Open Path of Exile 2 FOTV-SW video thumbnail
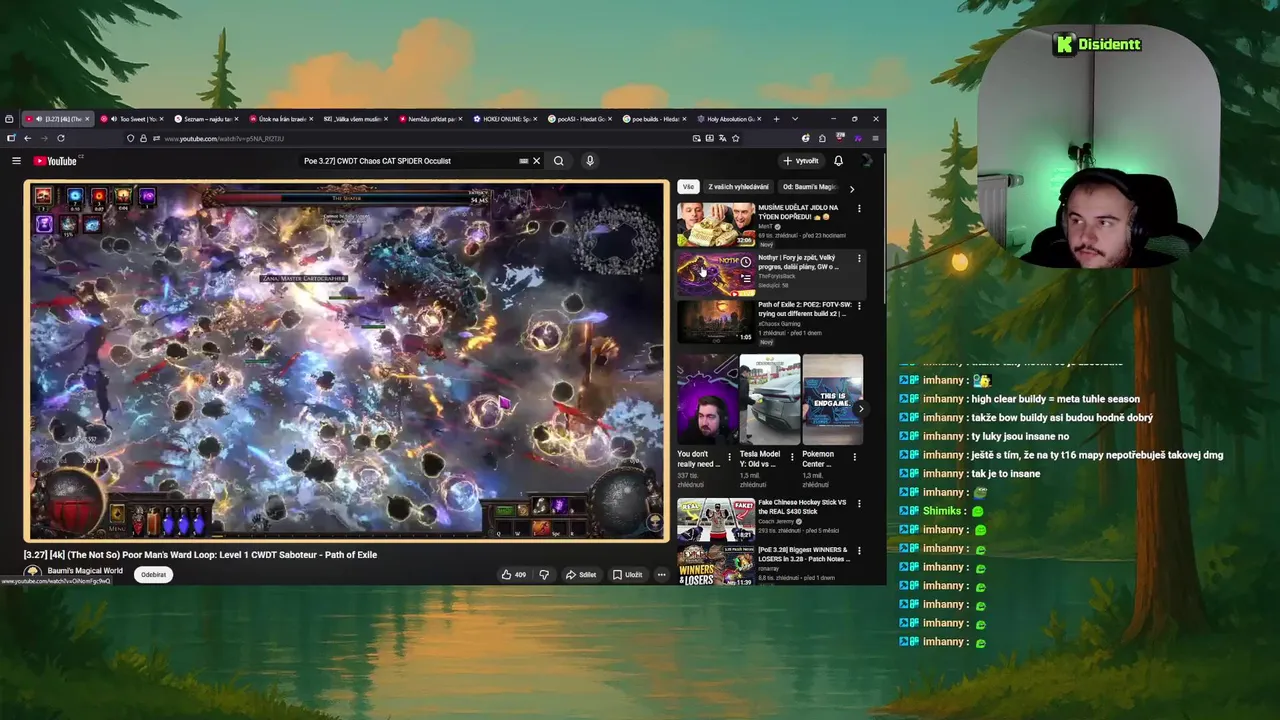The image size is (1280, 720). coord(716,322)
